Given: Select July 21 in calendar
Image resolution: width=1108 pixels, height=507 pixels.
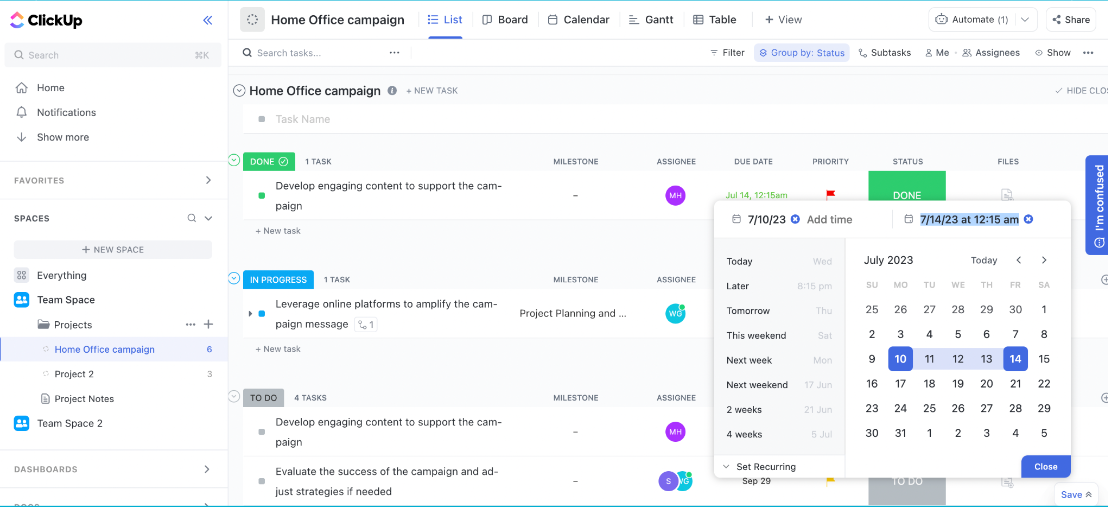Looking at the screenshot, I should coord(1015,383).
